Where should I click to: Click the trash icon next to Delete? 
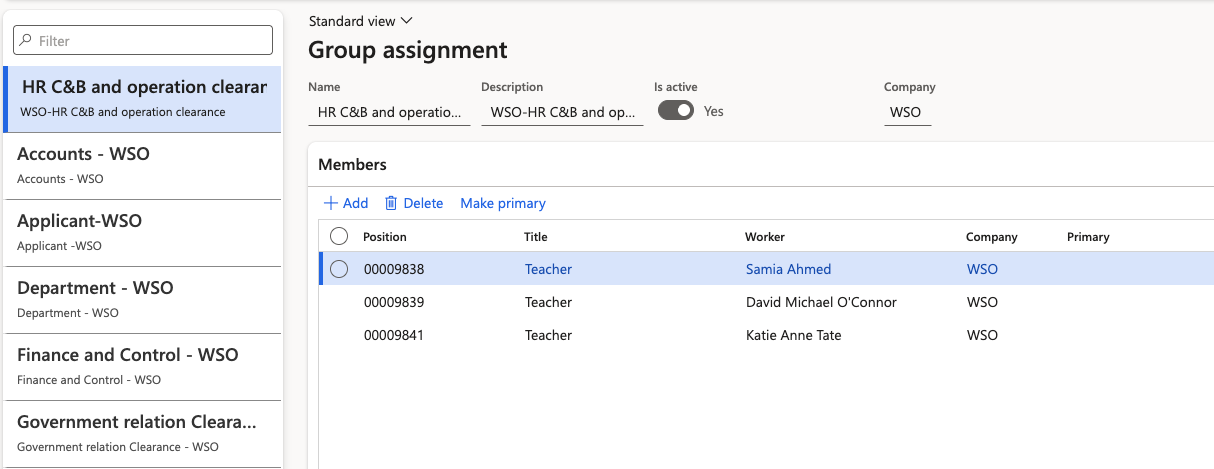pyautogui.click(x=391, y=203)
